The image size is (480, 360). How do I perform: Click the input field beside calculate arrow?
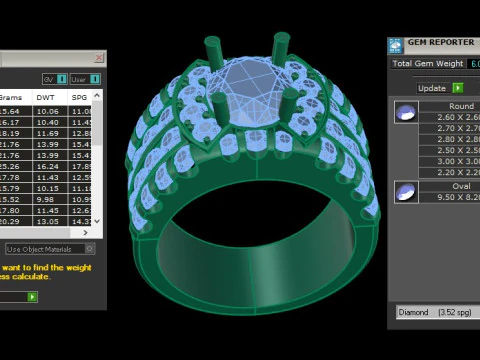coord(13,297)
